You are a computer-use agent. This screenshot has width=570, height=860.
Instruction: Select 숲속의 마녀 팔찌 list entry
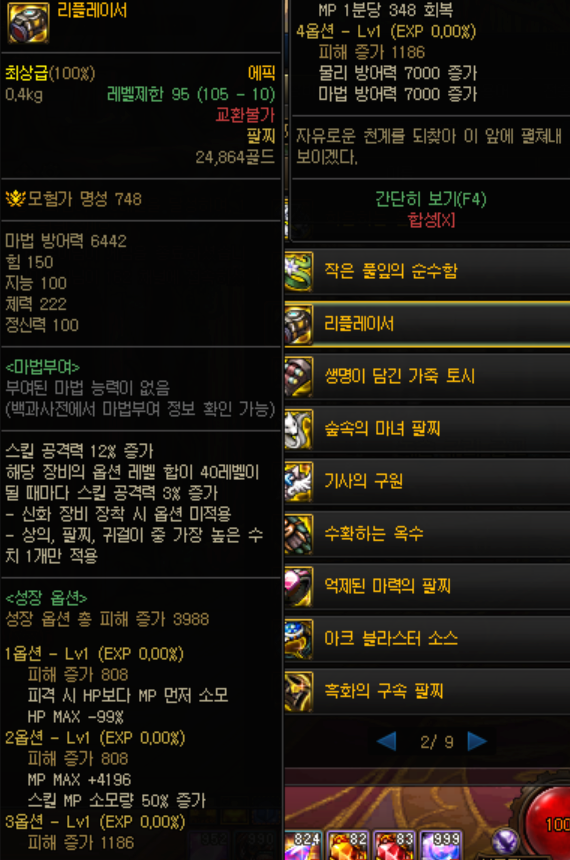pos(427,429)
